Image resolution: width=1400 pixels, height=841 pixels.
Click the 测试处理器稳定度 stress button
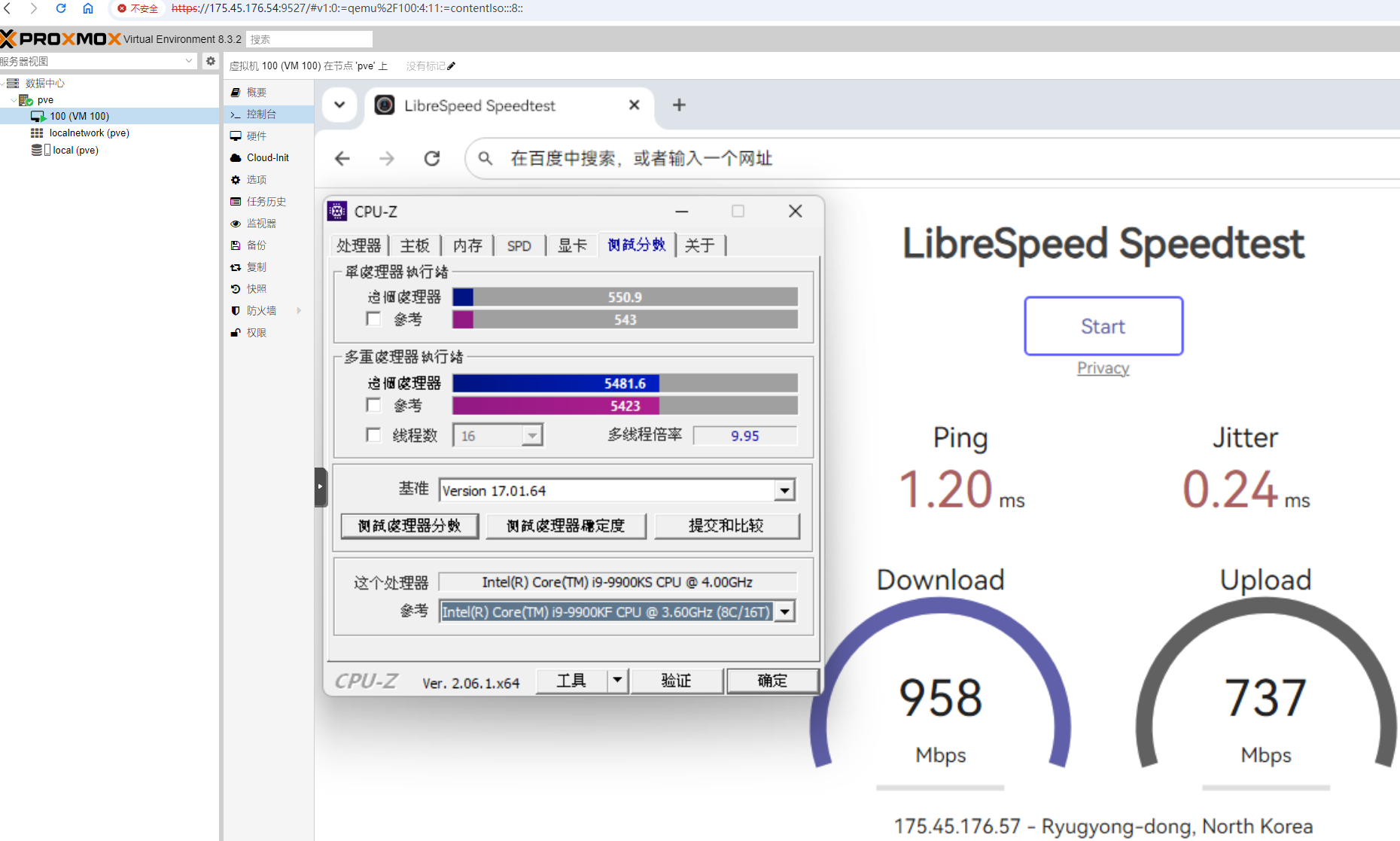[566, 526]
